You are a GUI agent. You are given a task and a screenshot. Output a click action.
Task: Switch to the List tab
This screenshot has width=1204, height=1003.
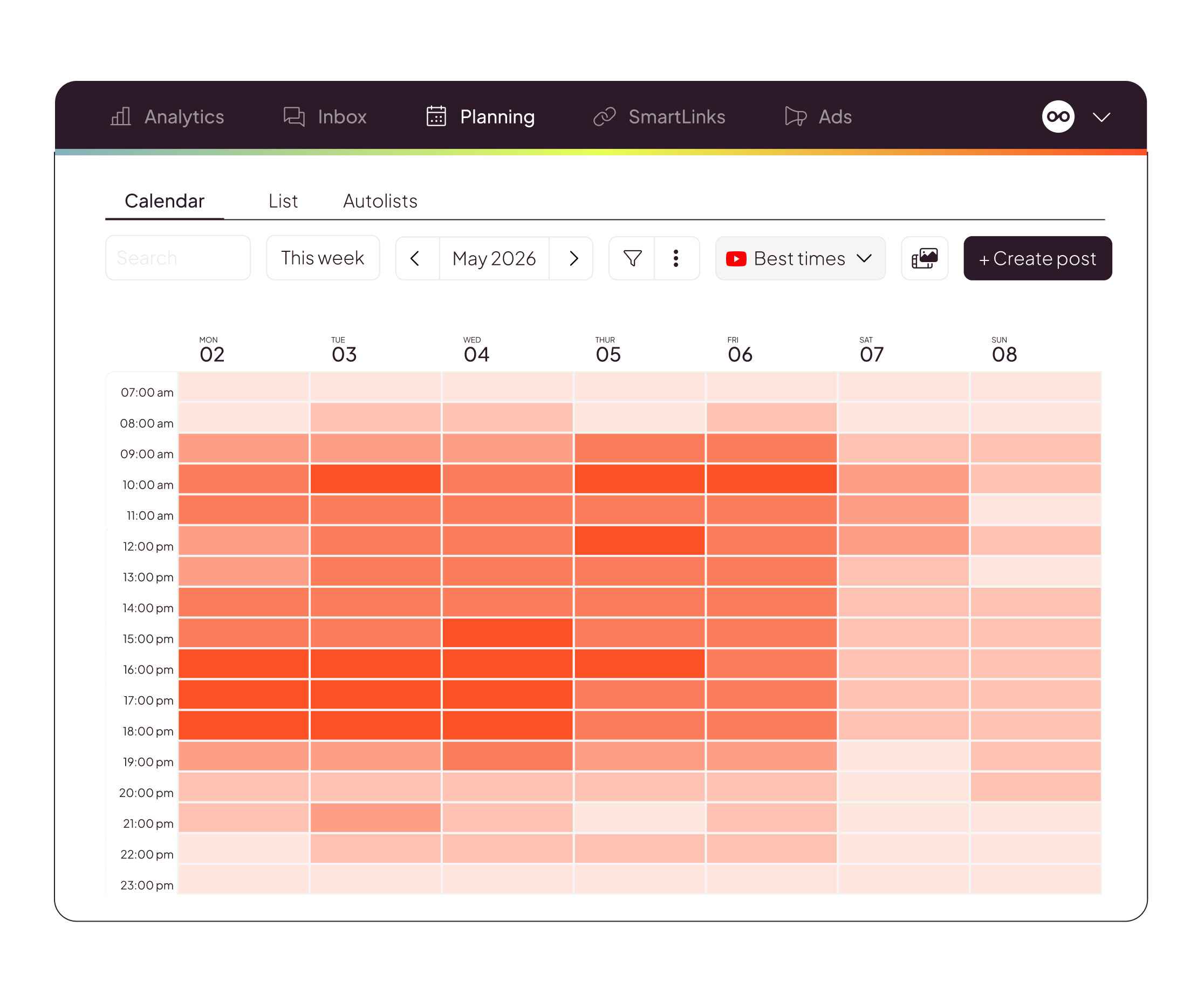coord(283,201)
